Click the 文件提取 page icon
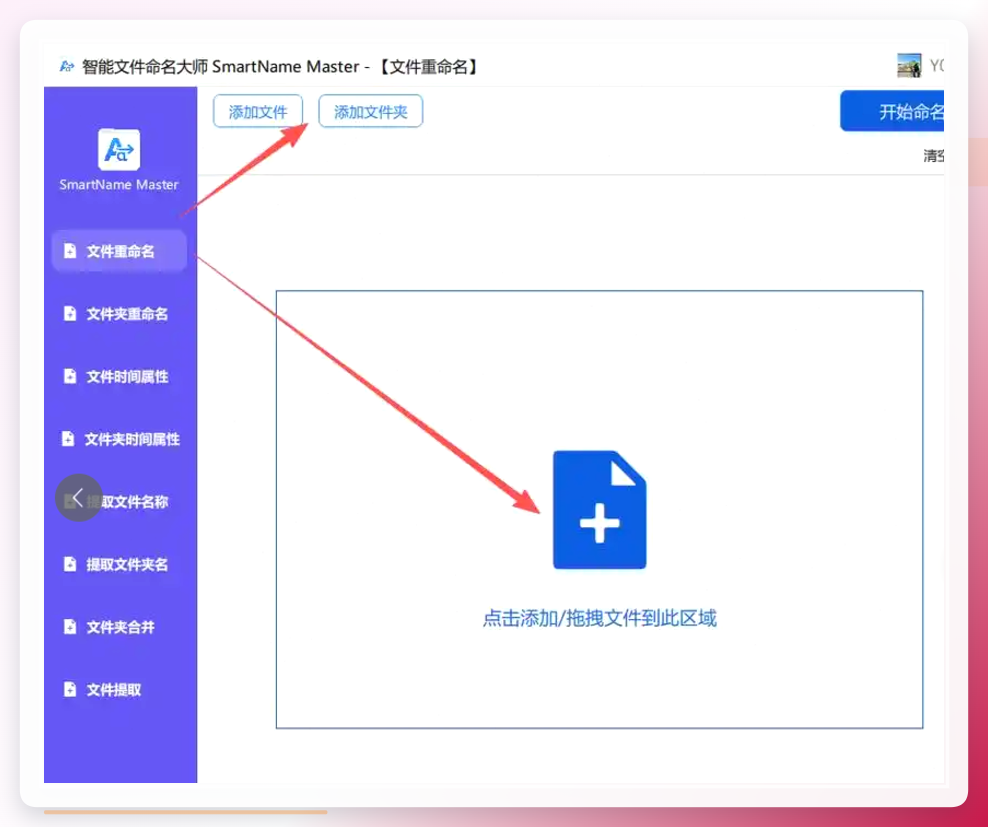Image resolution: width=988 pixels, height=827 pixels. tap(70, 689)
